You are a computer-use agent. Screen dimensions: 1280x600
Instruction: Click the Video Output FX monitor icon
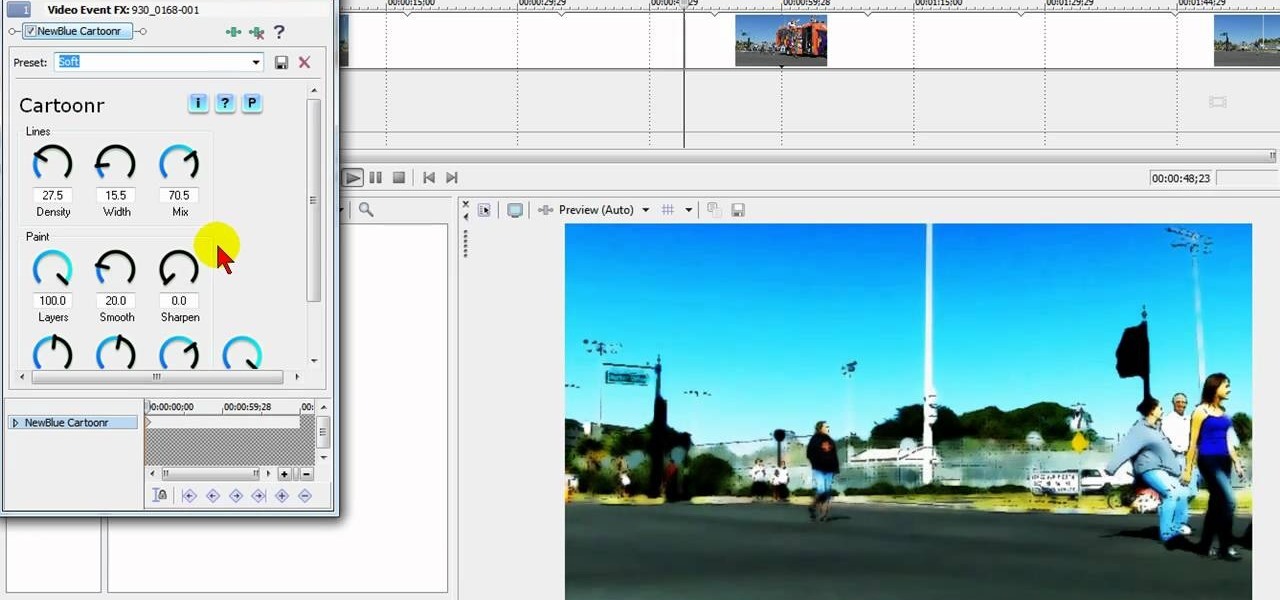pos(514,209)
